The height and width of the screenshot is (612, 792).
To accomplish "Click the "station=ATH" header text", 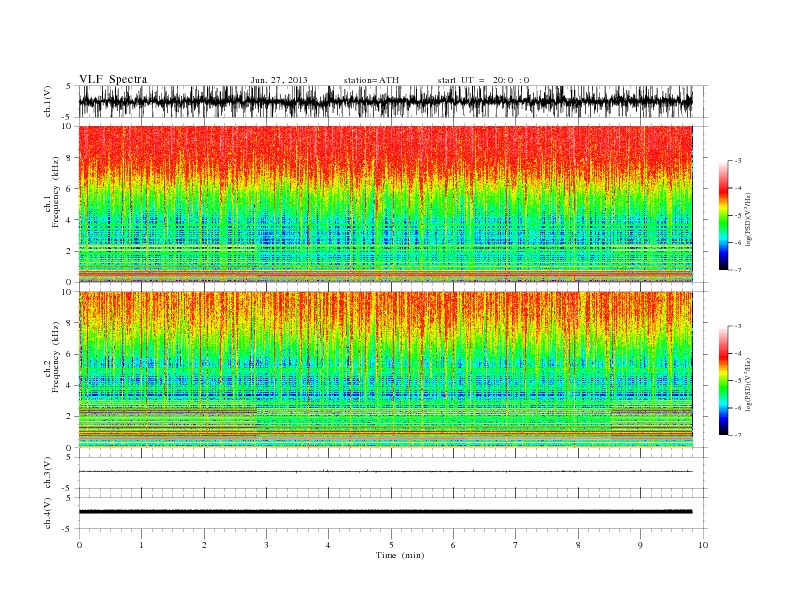I will pyautogui.click(x=371, y=80).
